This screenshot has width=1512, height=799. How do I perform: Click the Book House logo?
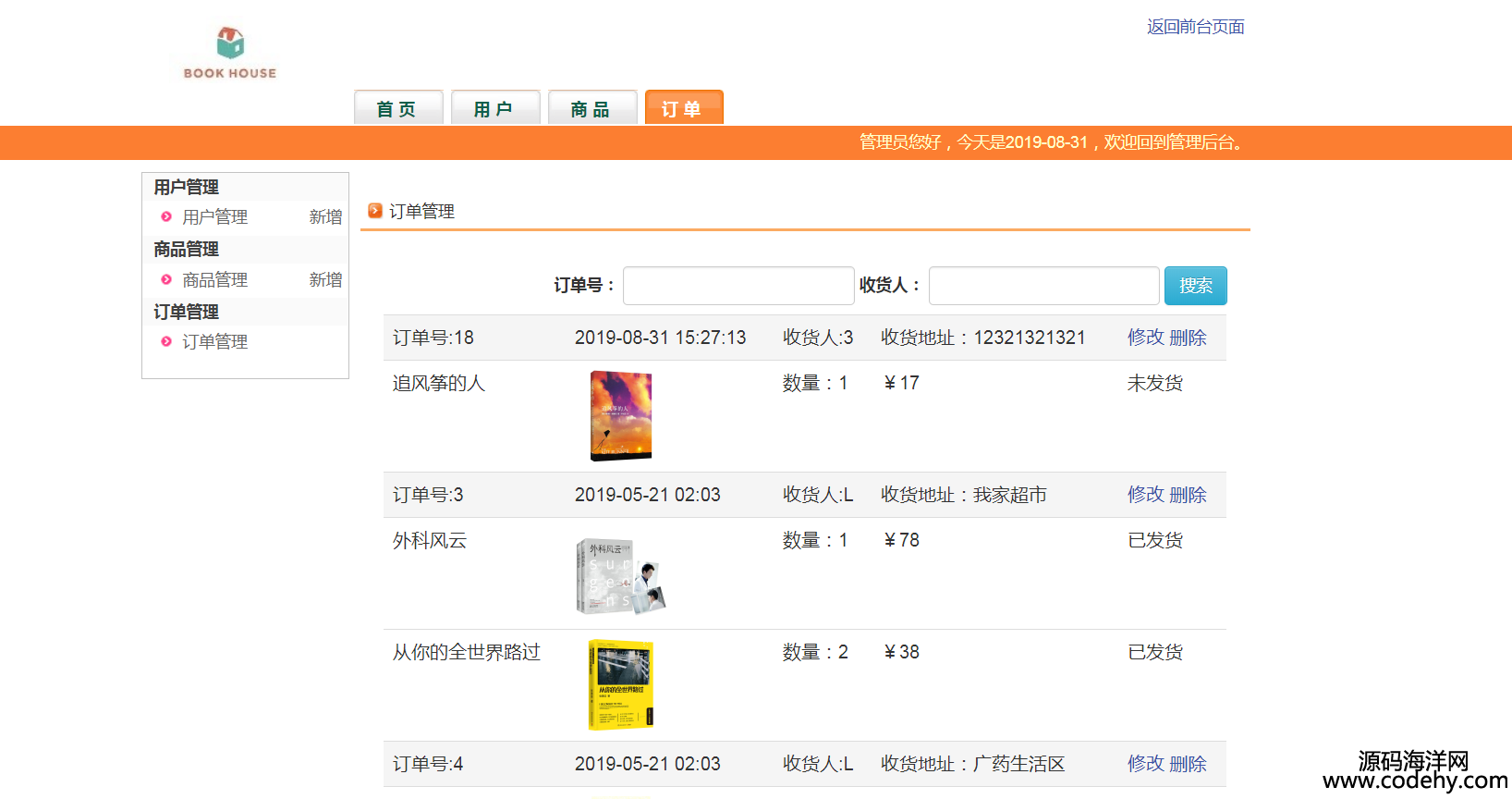[x=230, y=54]
